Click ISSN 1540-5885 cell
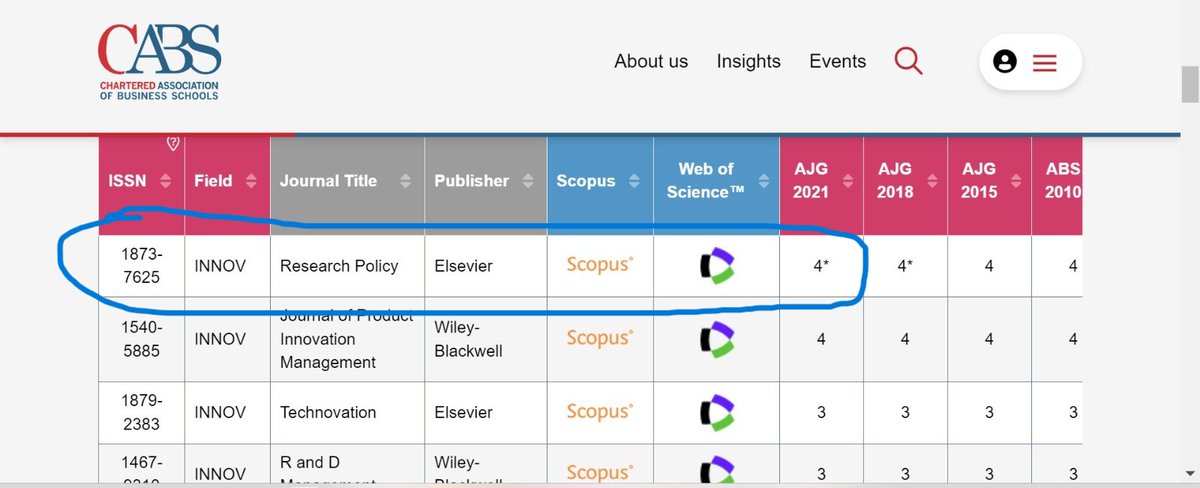This screenshot has height=488, width=1200. [141, 339]
